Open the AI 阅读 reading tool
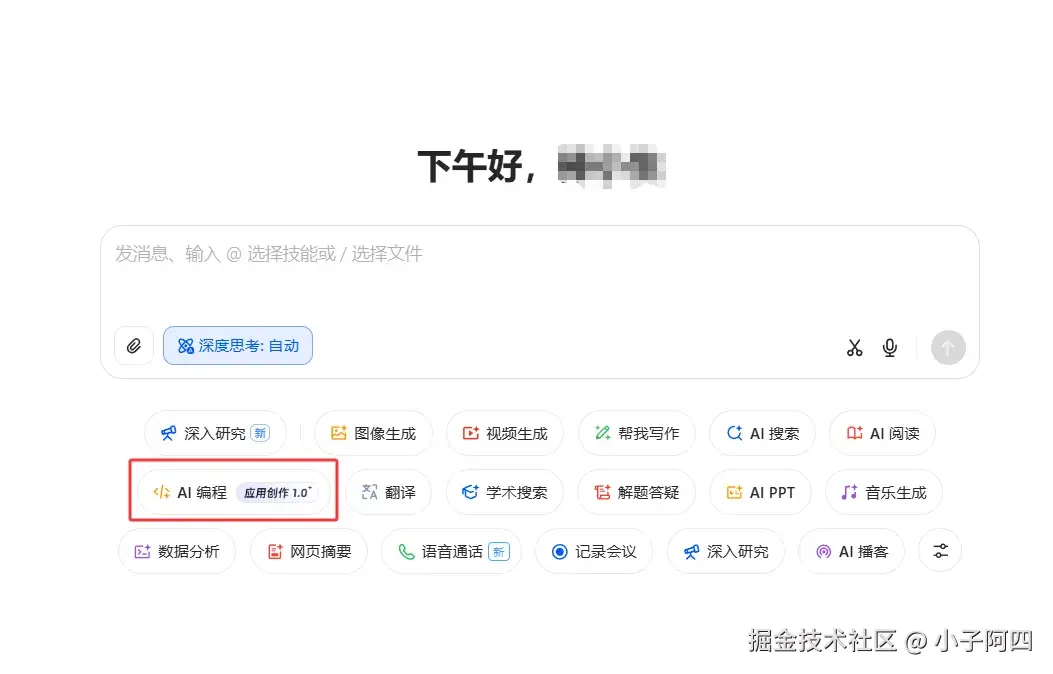This screenshot has width=1053, height=674. tap(882, 433)
